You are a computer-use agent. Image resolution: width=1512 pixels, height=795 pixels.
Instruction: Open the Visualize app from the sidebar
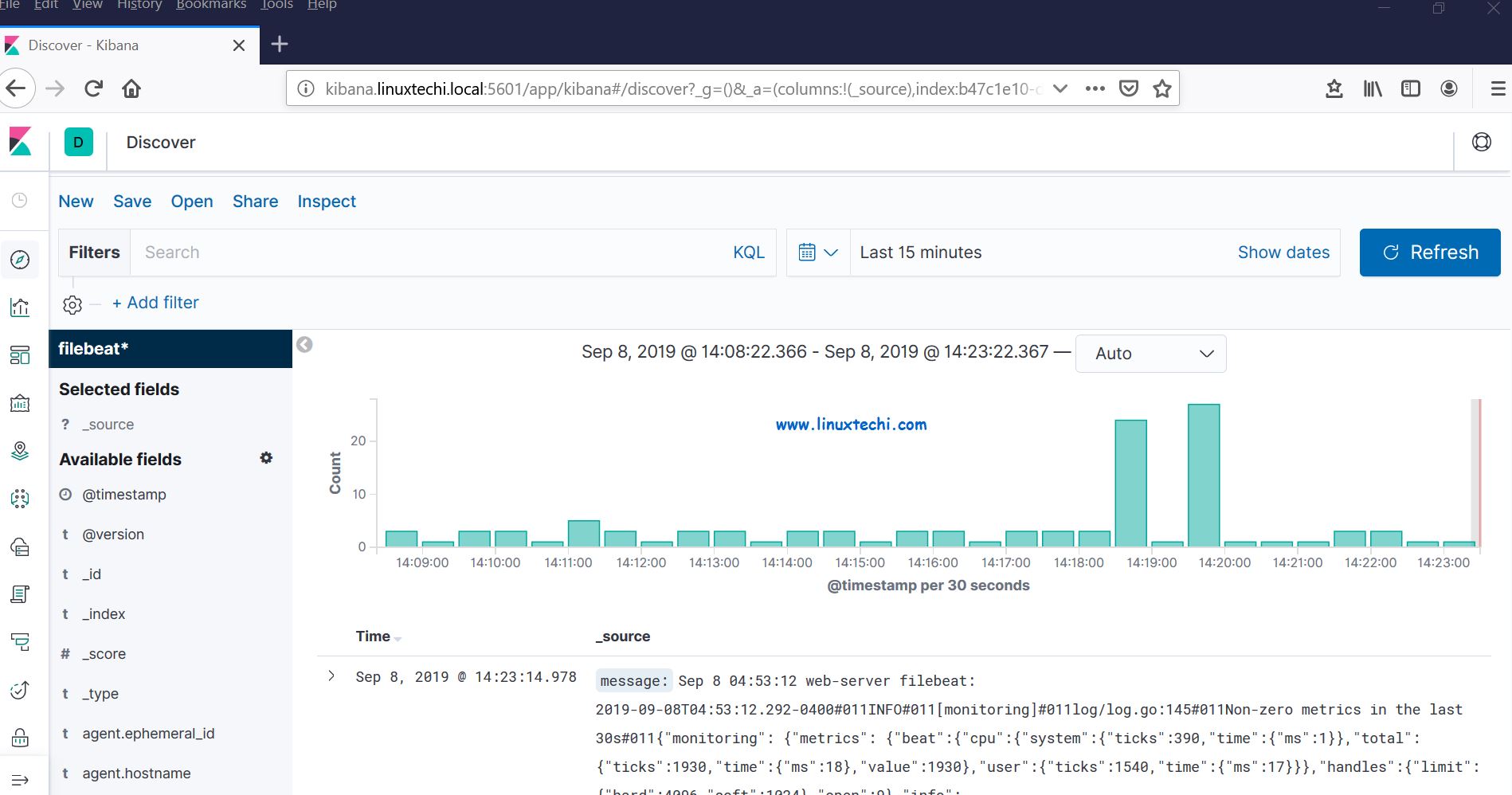point(20,307)
